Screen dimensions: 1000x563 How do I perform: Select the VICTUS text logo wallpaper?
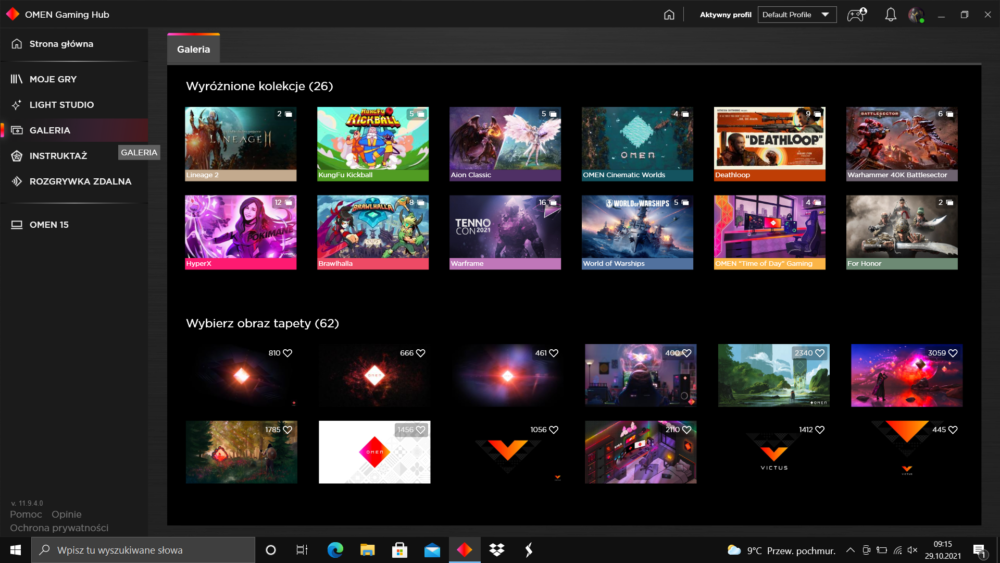(774, 452)
